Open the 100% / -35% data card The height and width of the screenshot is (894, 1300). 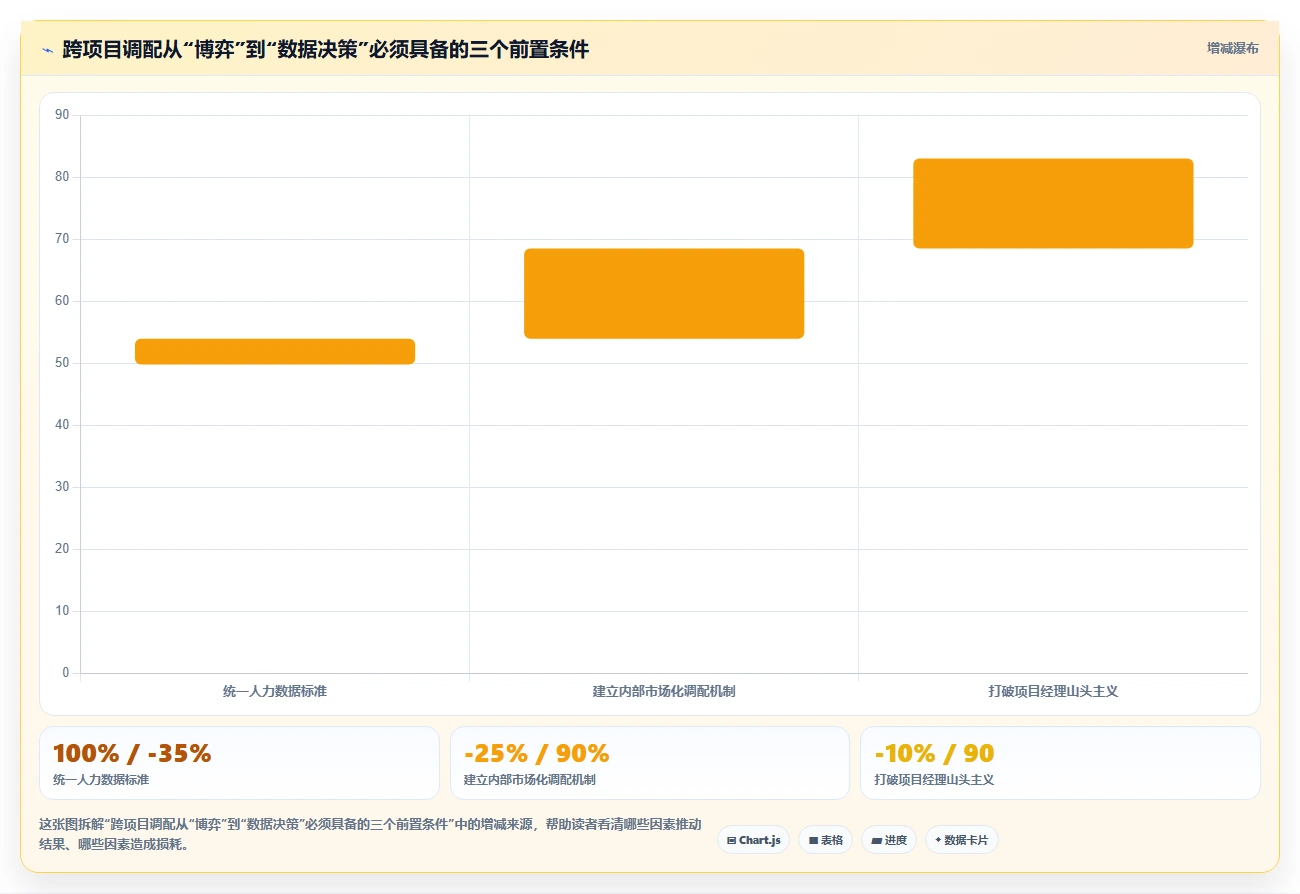239,763
